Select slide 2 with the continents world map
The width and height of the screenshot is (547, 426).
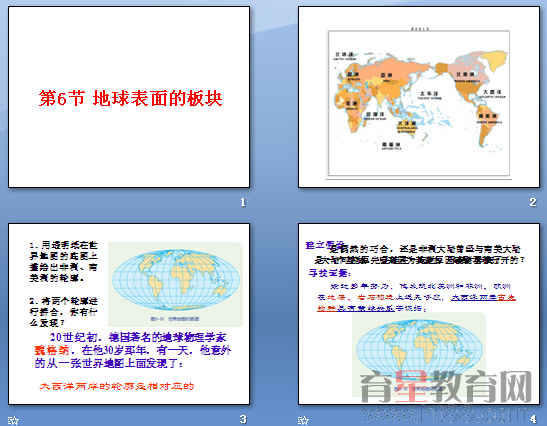point(419,97)
